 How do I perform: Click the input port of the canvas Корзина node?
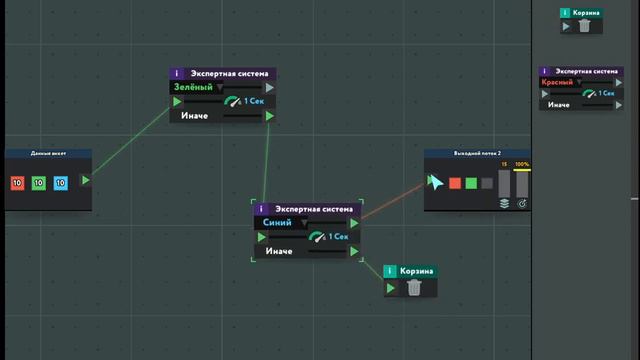[x=391, y=288]
